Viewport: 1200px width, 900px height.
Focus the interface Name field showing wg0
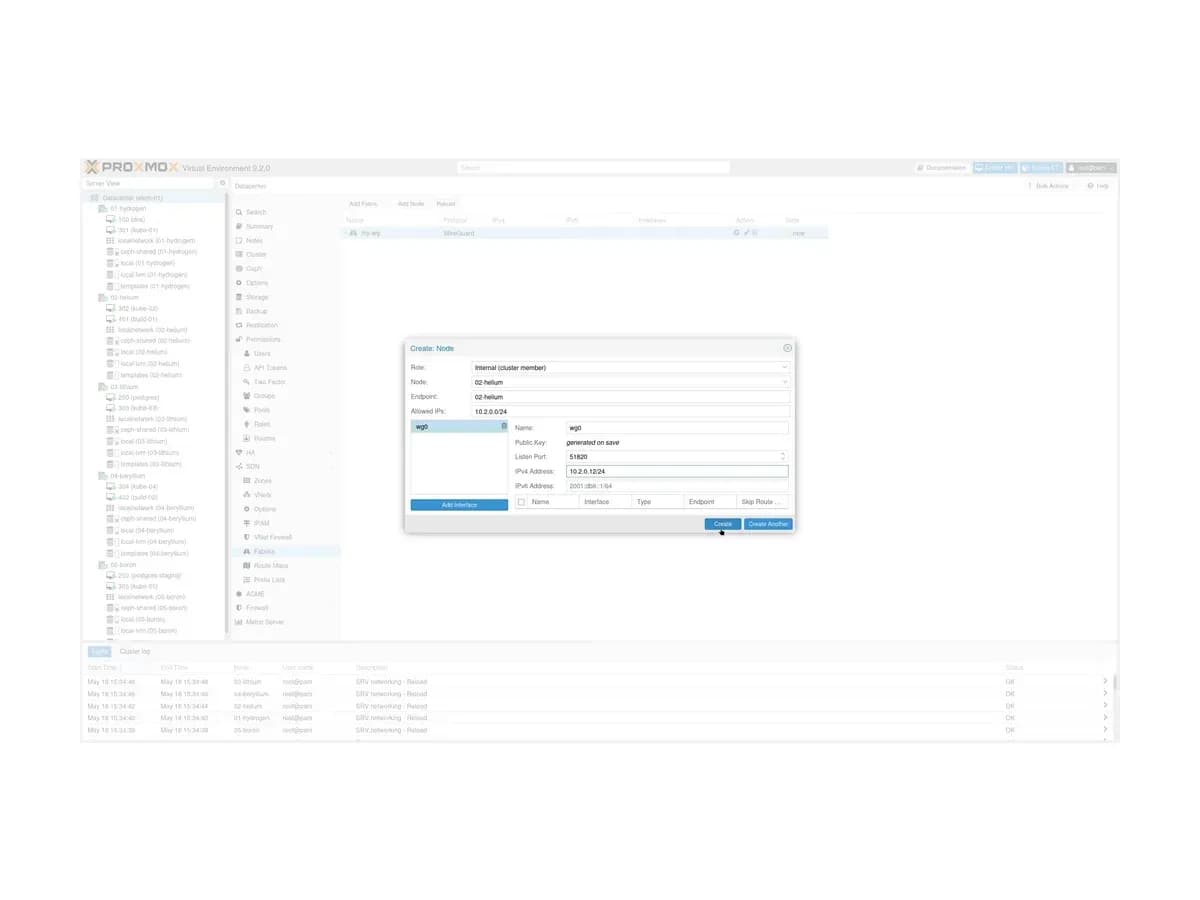coord(677,428)
